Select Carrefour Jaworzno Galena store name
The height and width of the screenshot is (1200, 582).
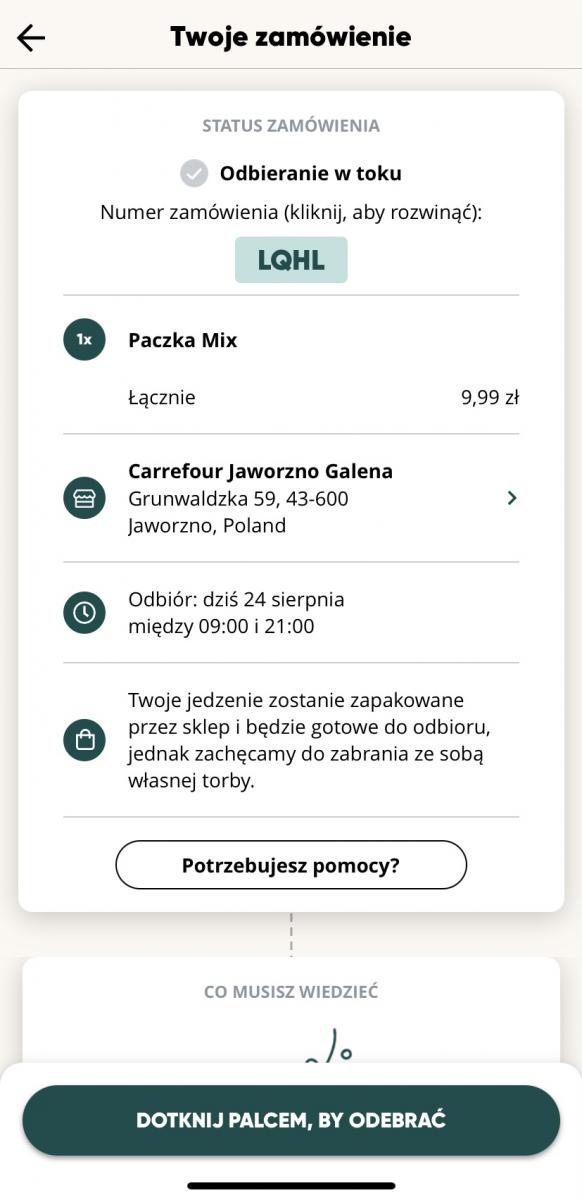coord(260,471)
